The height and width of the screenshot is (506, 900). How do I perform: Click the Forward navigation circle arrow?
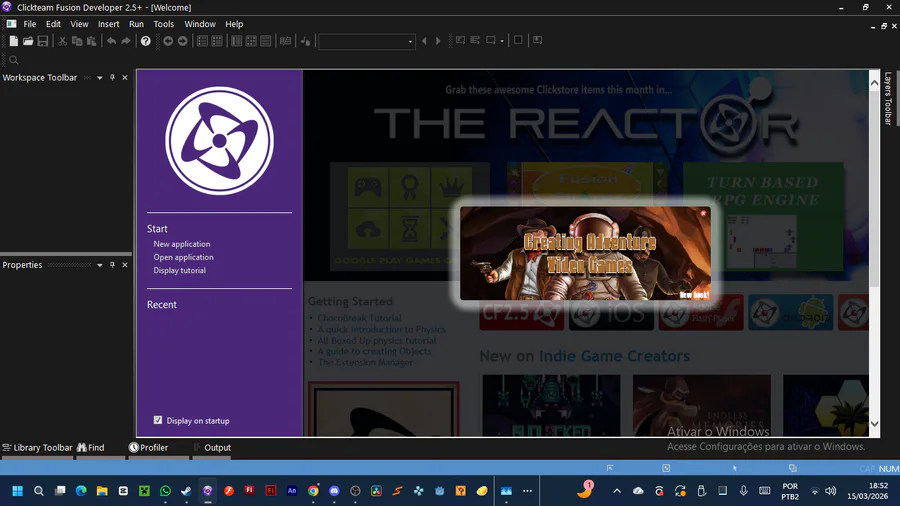tap(182, 41)
